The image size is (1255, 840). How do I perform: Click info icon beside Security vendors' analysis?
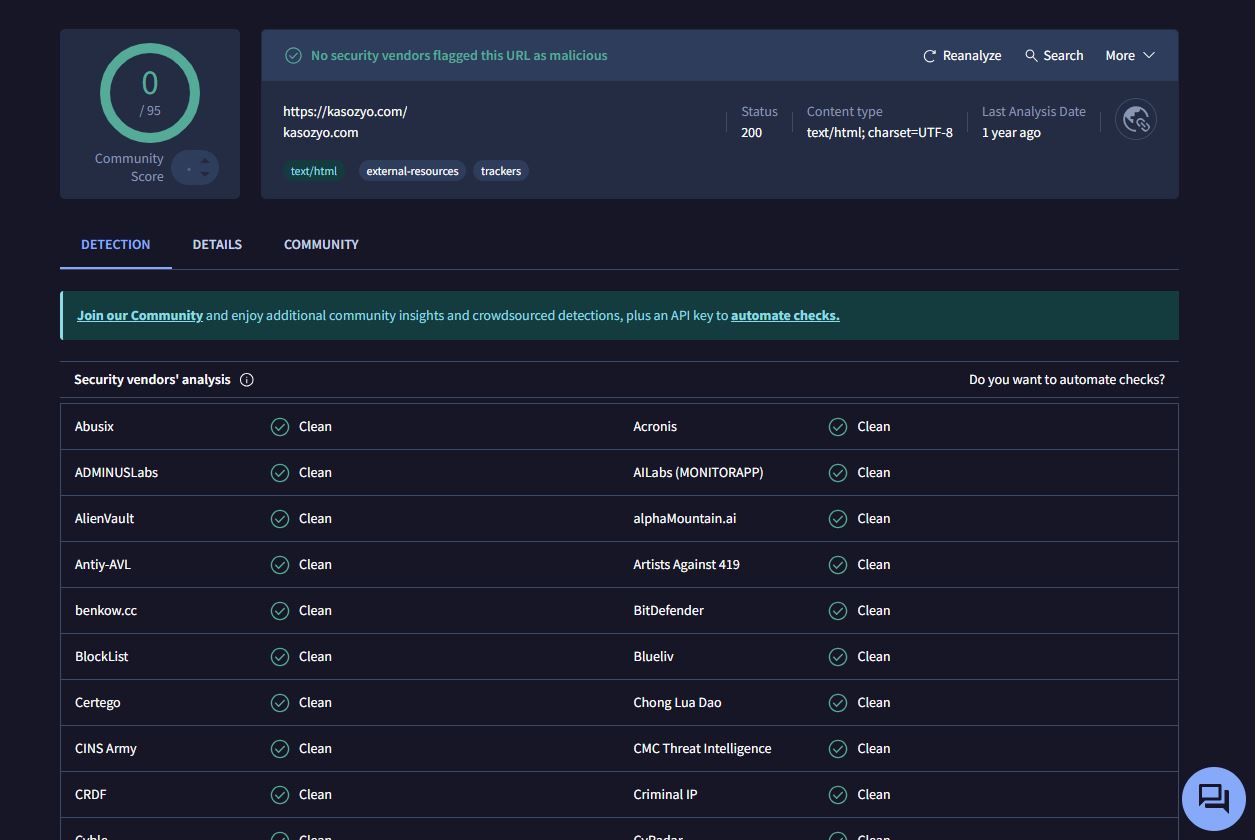(x=247, y=380)
